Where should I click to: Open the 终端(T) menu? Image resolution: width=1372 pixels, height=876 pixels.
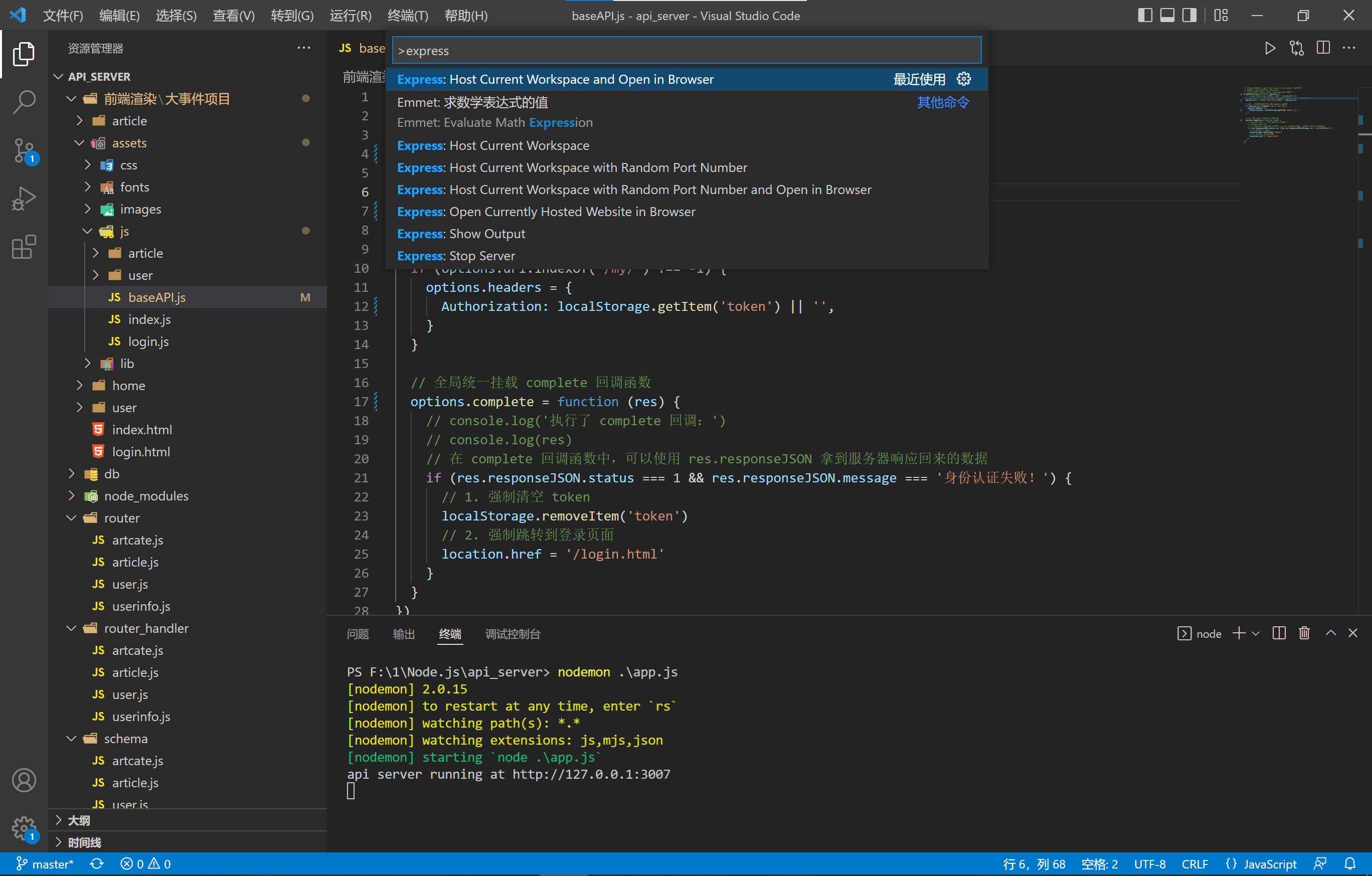407,16
